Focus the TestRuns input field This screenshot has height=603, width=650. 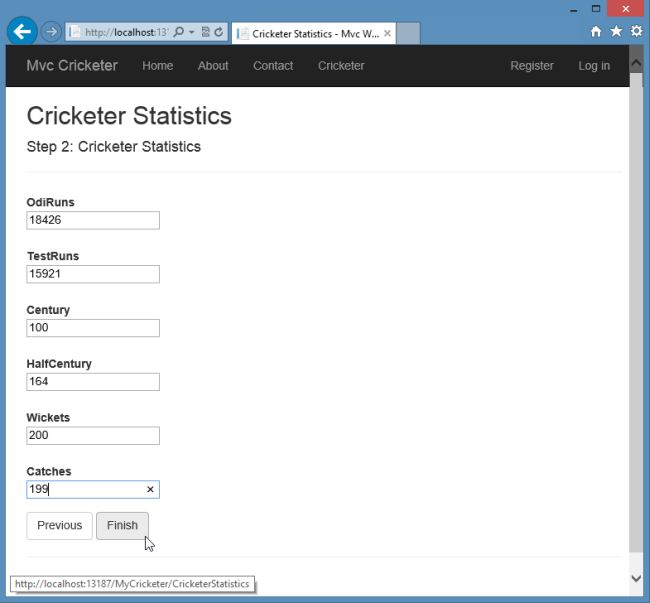pyautogui.click(x=93, y=274)
